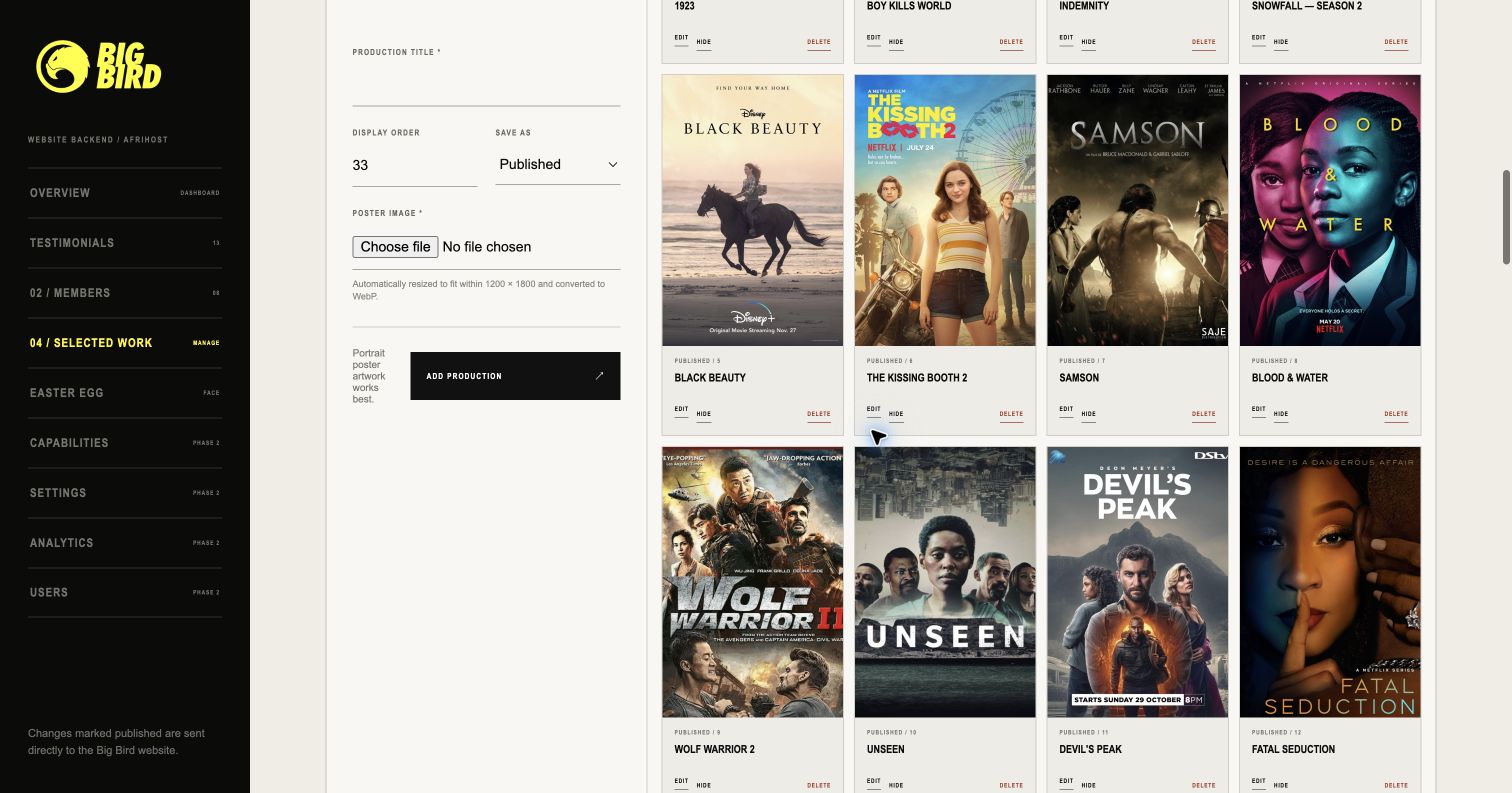Image resolution: width=1512 pixels, height=793 pixels.
Task: Click Choose file for the poster image
Action: coord(395,247)
